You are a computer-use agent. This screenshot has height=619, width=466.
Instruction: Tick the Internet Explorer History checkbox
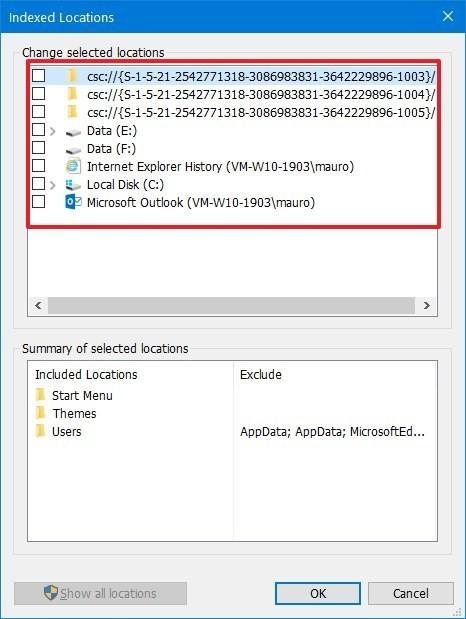tap(38, 165)
